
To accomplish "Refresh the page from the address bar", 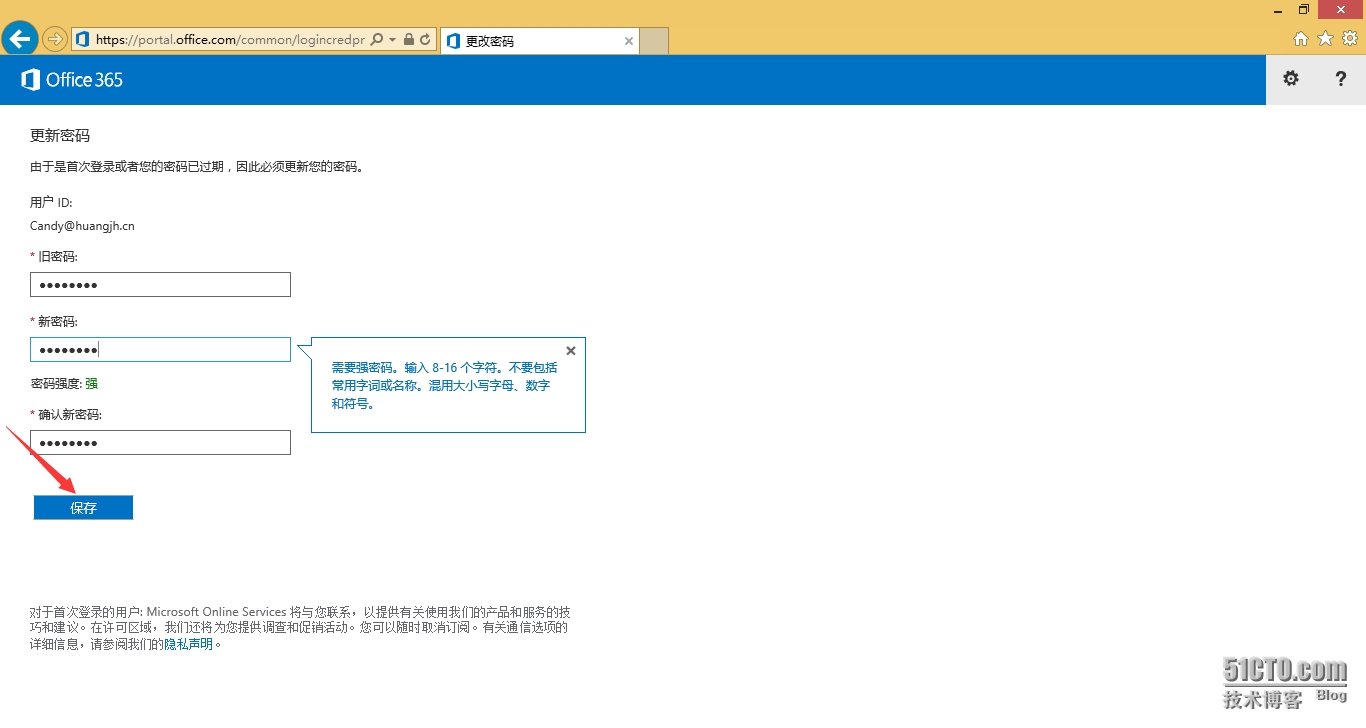I will click(x=425, y=40).
